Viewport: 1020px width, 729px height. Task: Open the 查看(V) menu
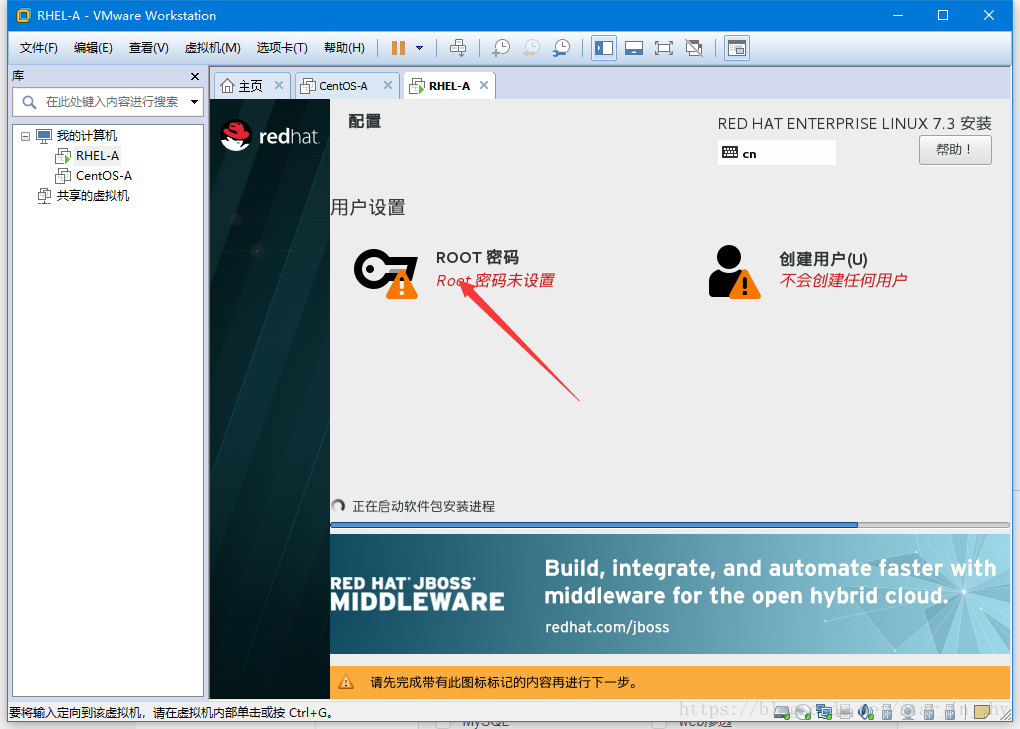tap(148, 47)
